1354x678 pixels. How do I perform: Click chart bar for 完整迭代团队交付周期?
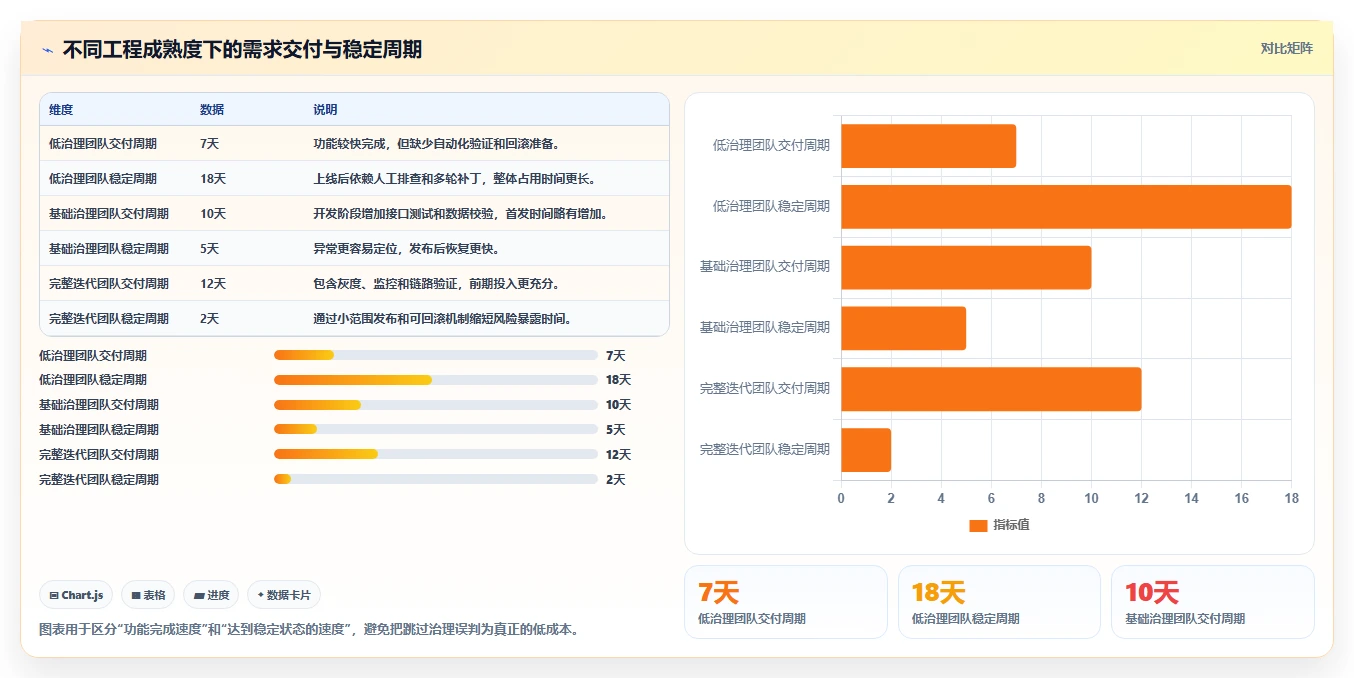click(x=991, y=389)
